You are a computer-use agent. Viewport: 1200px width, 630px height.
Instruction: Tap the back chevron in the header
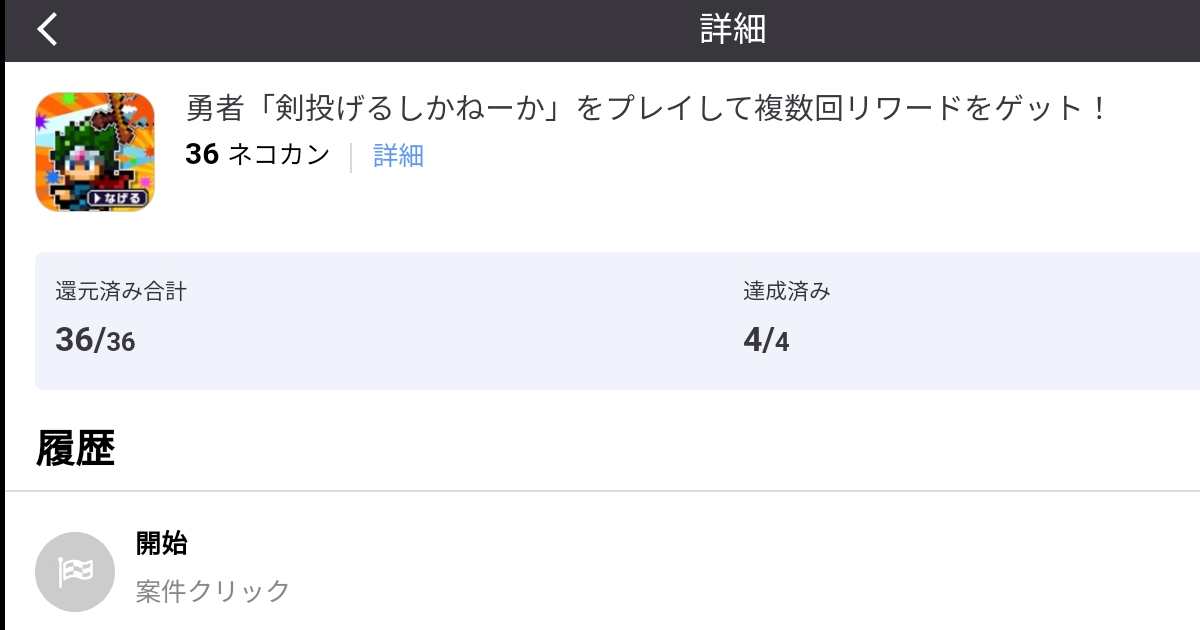coord(47,29)
